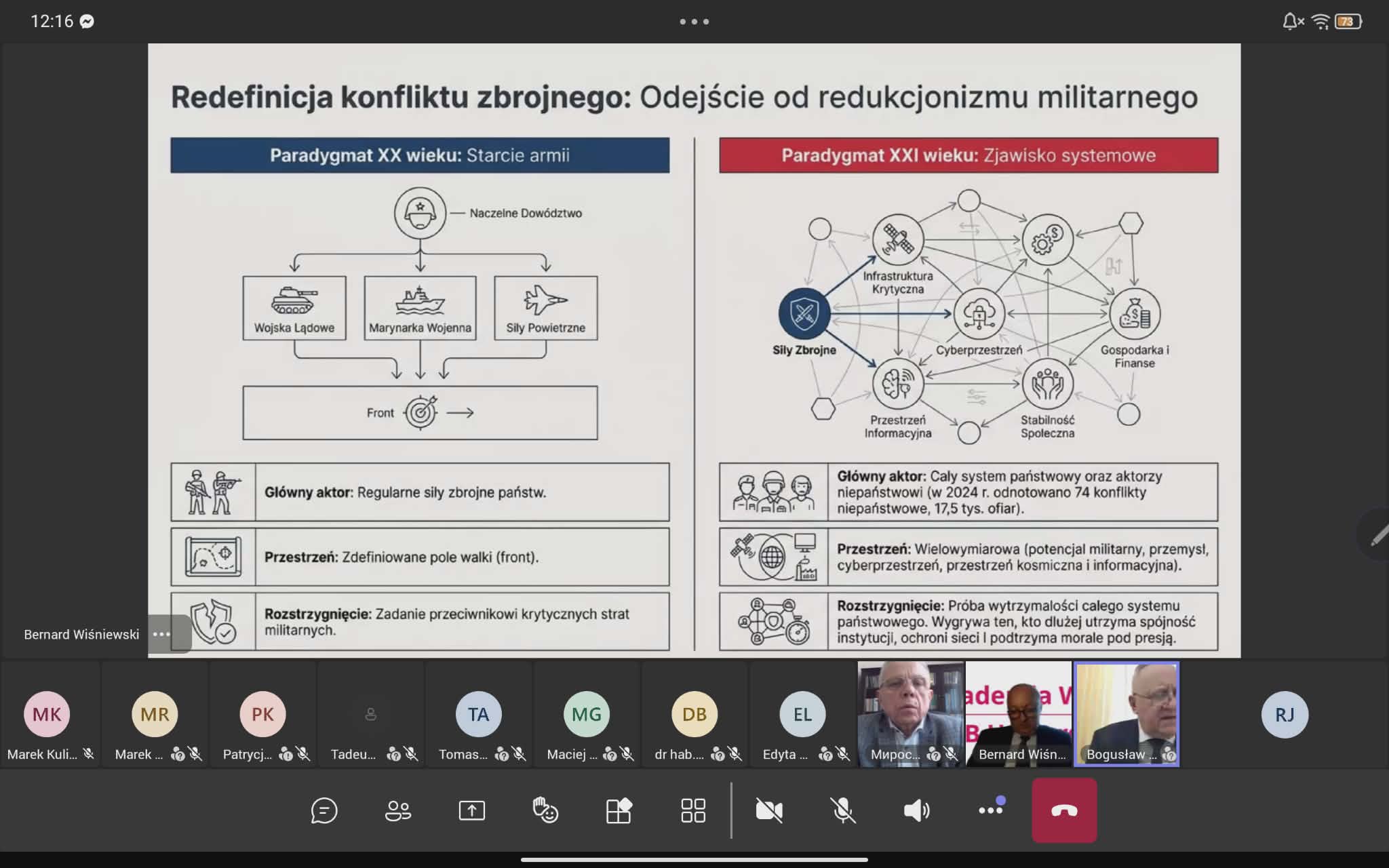Viewport: 1389px width, 868px height.
Task: Open the apps icon with pencil
Action: tap(619, 810)
